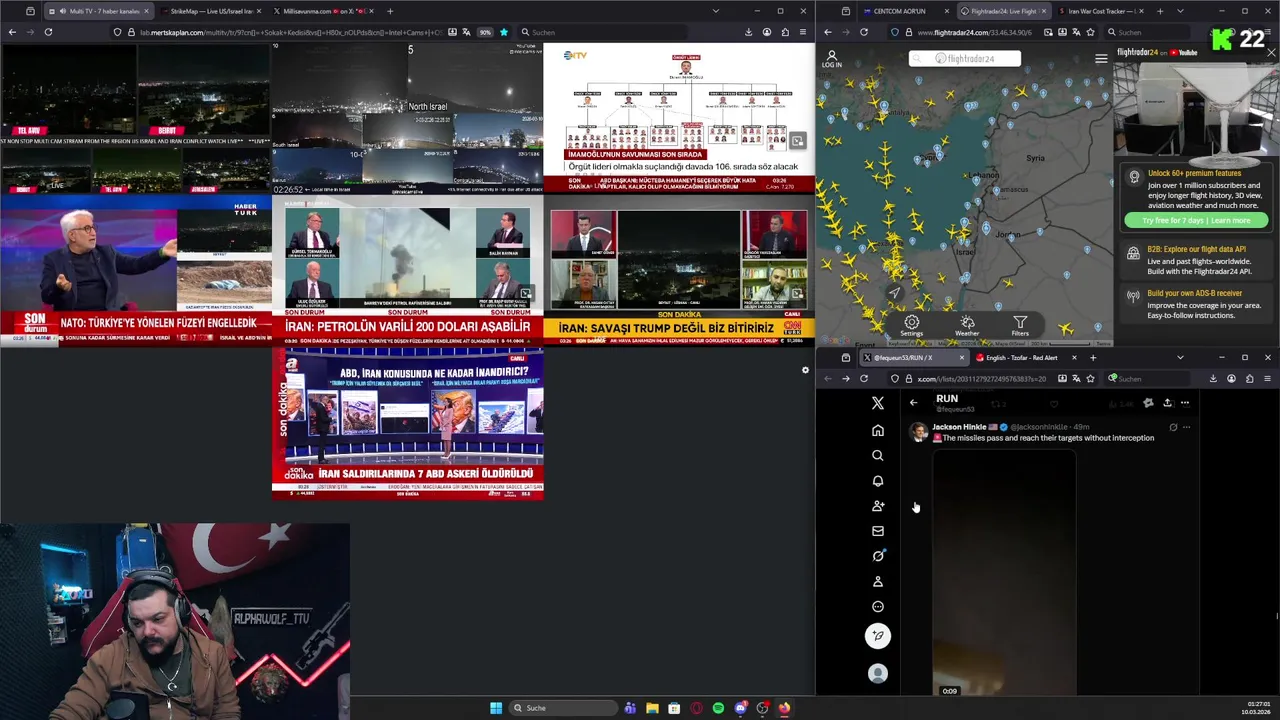
Task: Open new tab in the X window
Action: [x=1093, y=357]
